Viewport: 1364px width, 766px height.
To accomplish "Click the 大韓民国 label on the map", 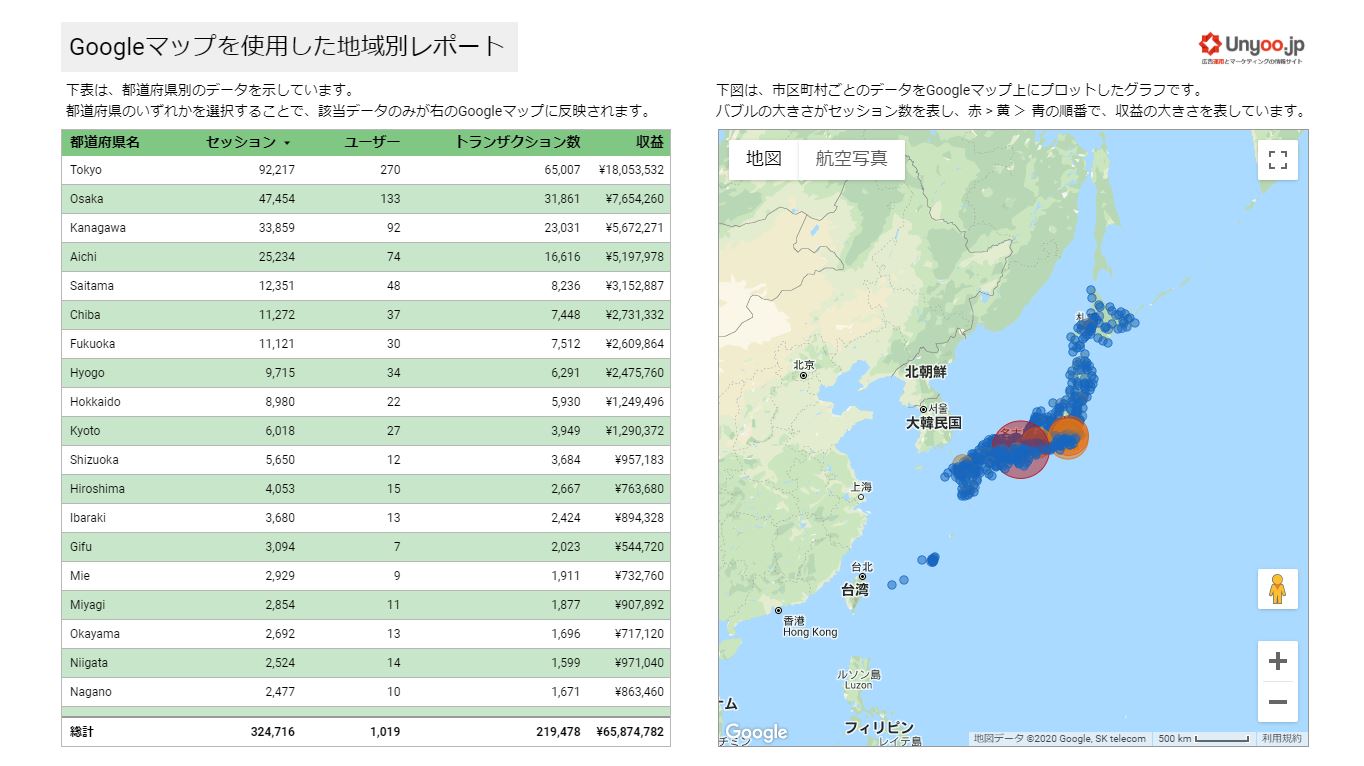I will tap(933, 423).
